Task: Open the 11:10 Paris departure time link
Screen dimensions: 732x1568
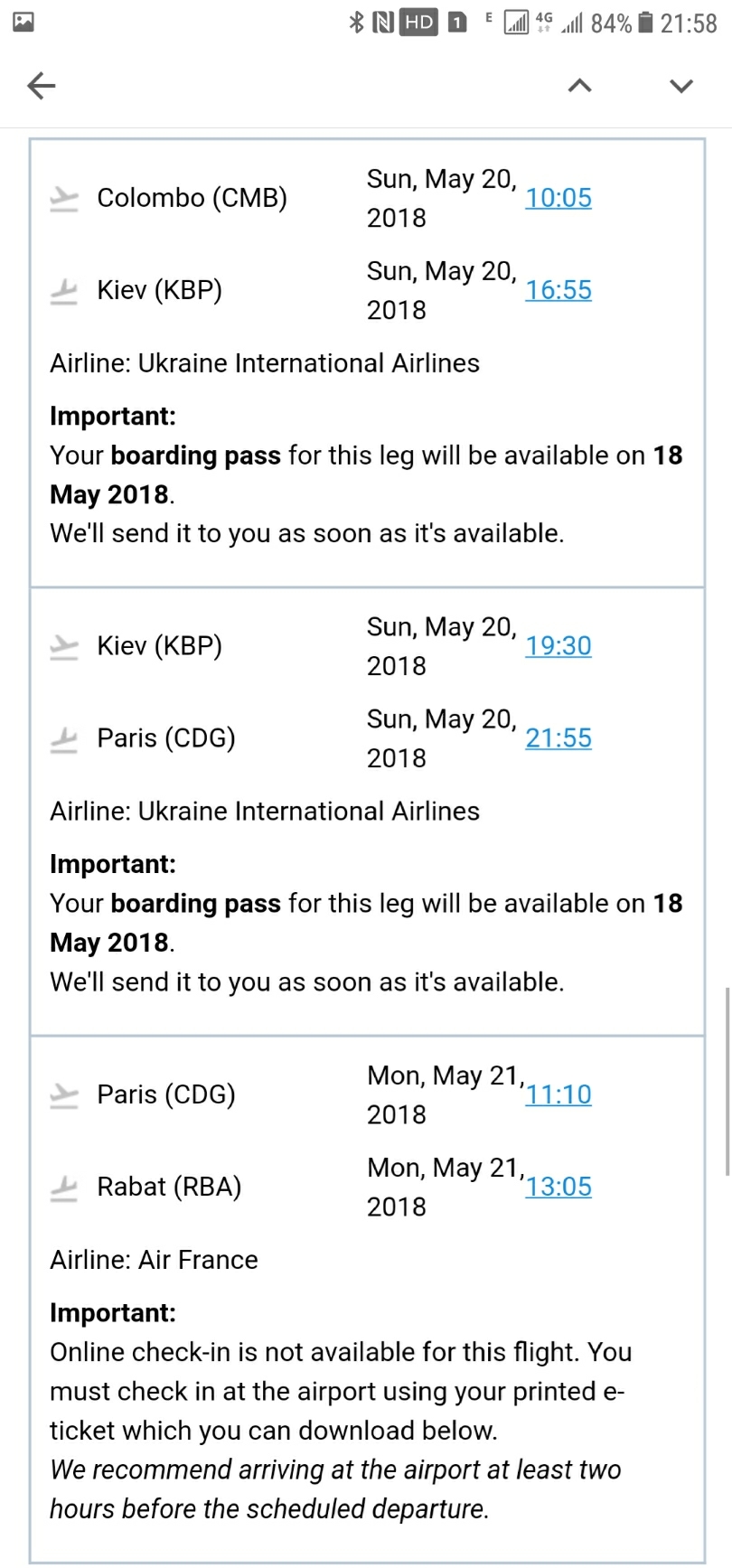Action: [x=558, y=1094]
